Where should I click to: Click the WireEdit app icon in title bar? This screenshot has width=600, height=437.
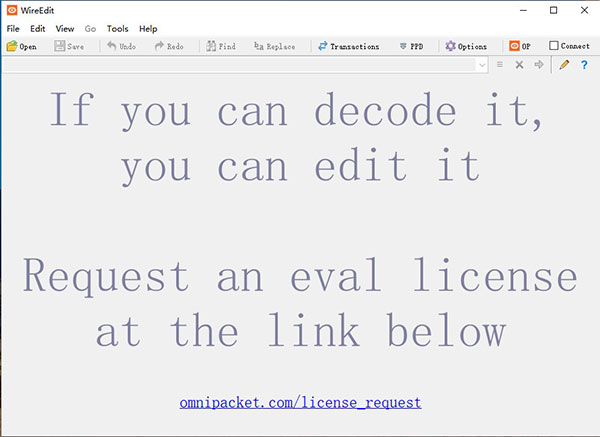pos(12,10)
